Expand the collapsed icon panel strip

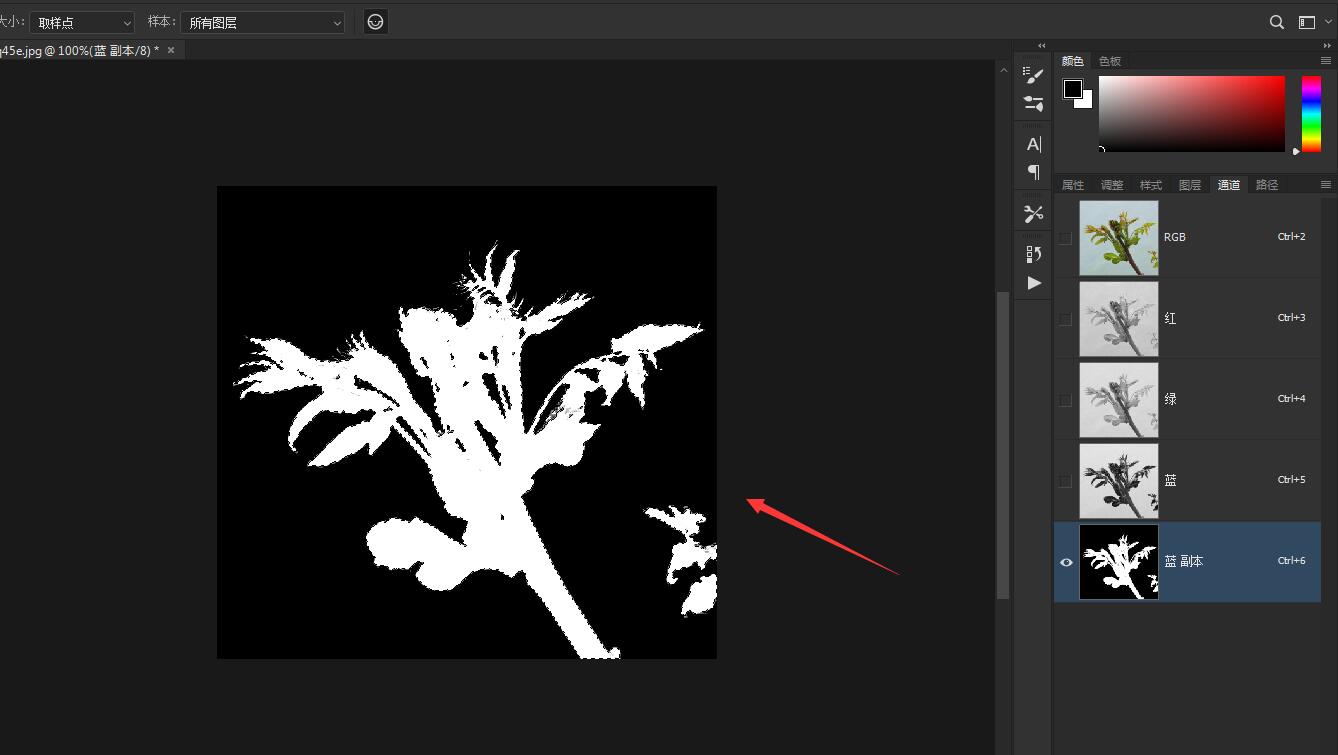[x=1041, y=46]
